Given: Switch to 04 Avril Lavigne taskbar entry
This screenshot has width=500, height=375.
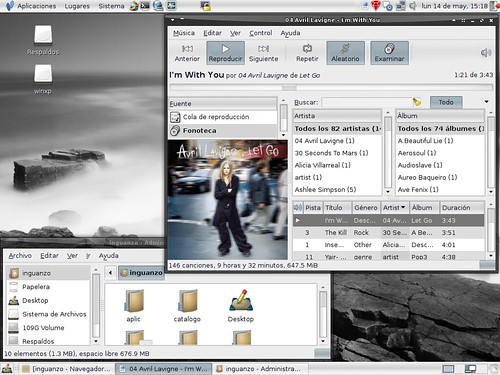Looking at the screenshot, I should point(164,369).
